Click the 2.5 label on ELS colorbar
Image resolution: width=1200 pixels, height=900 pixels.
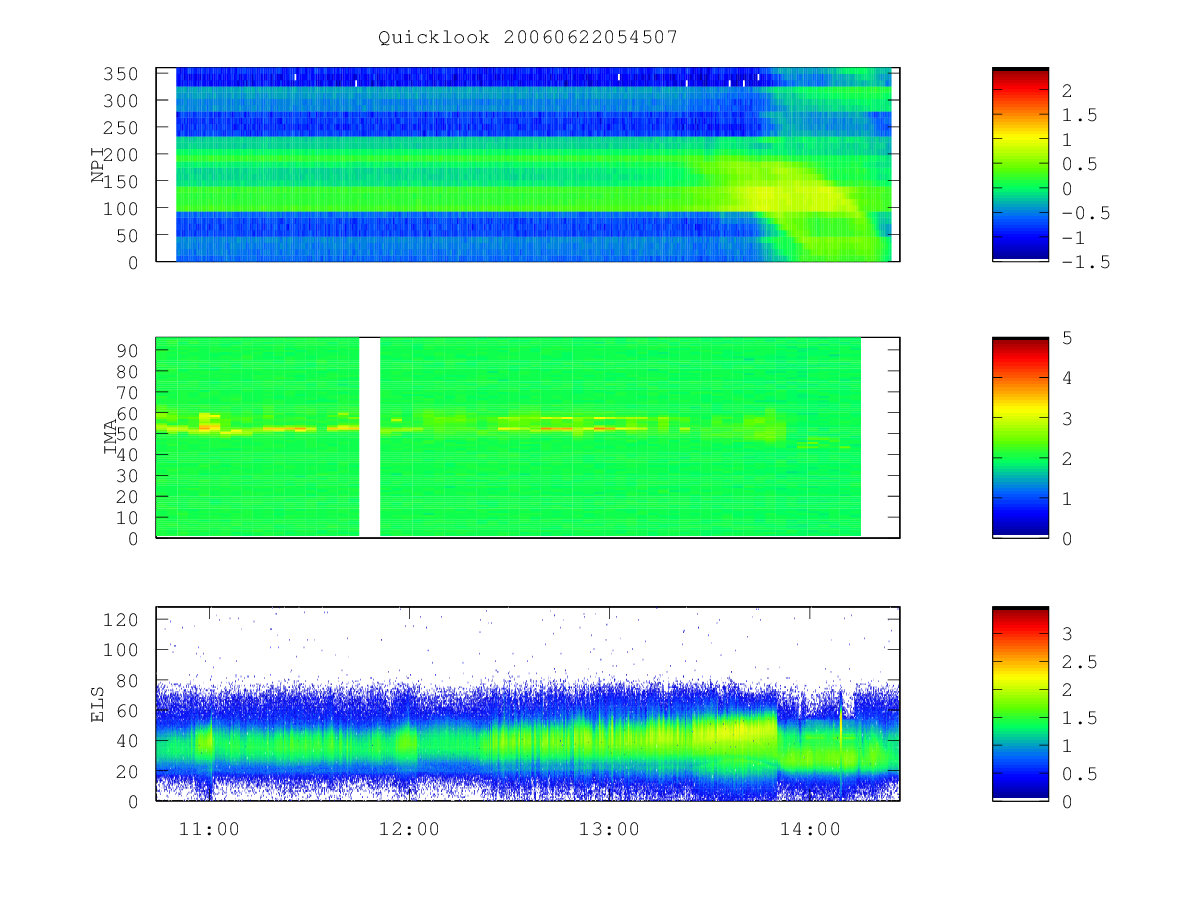coord(1078,661)
